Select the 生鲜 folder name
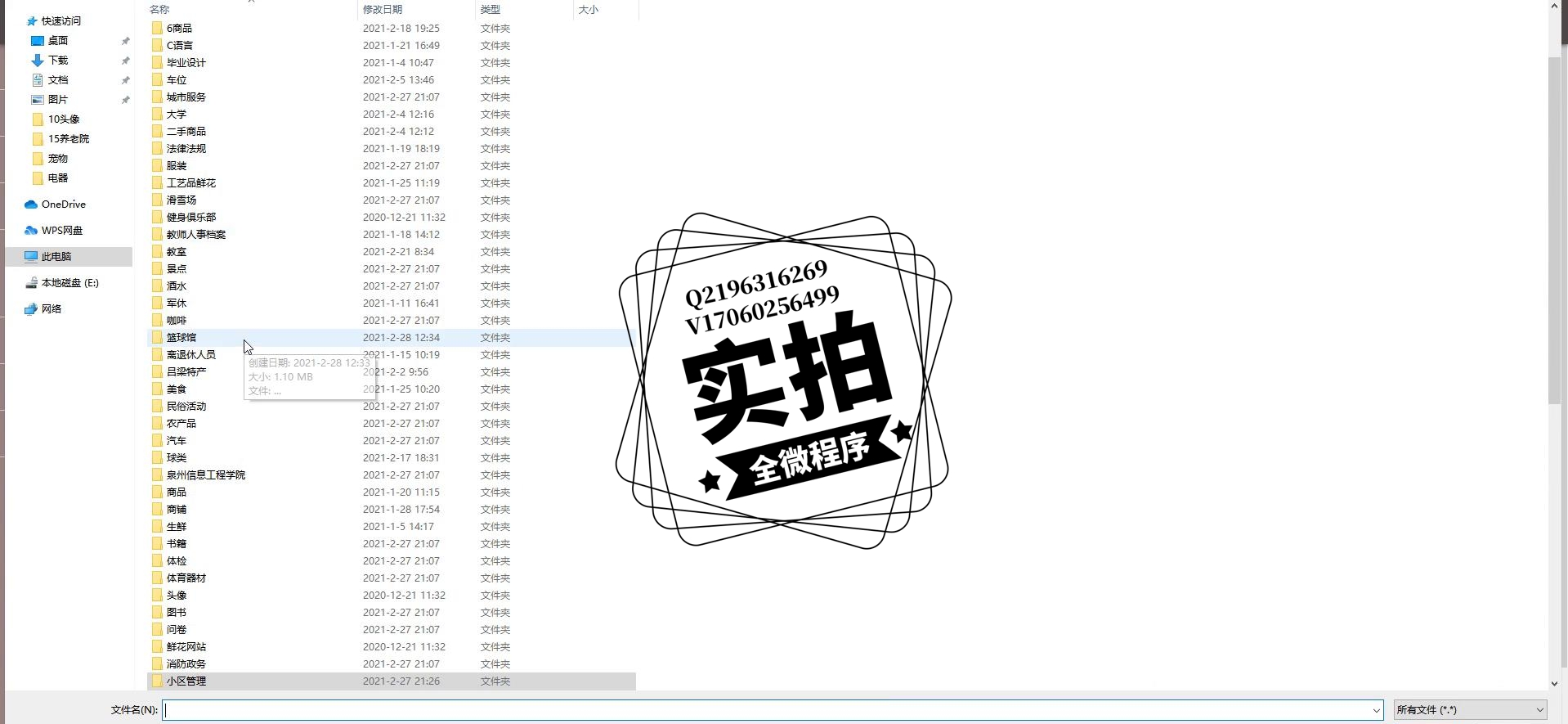 tap(176, 526)
